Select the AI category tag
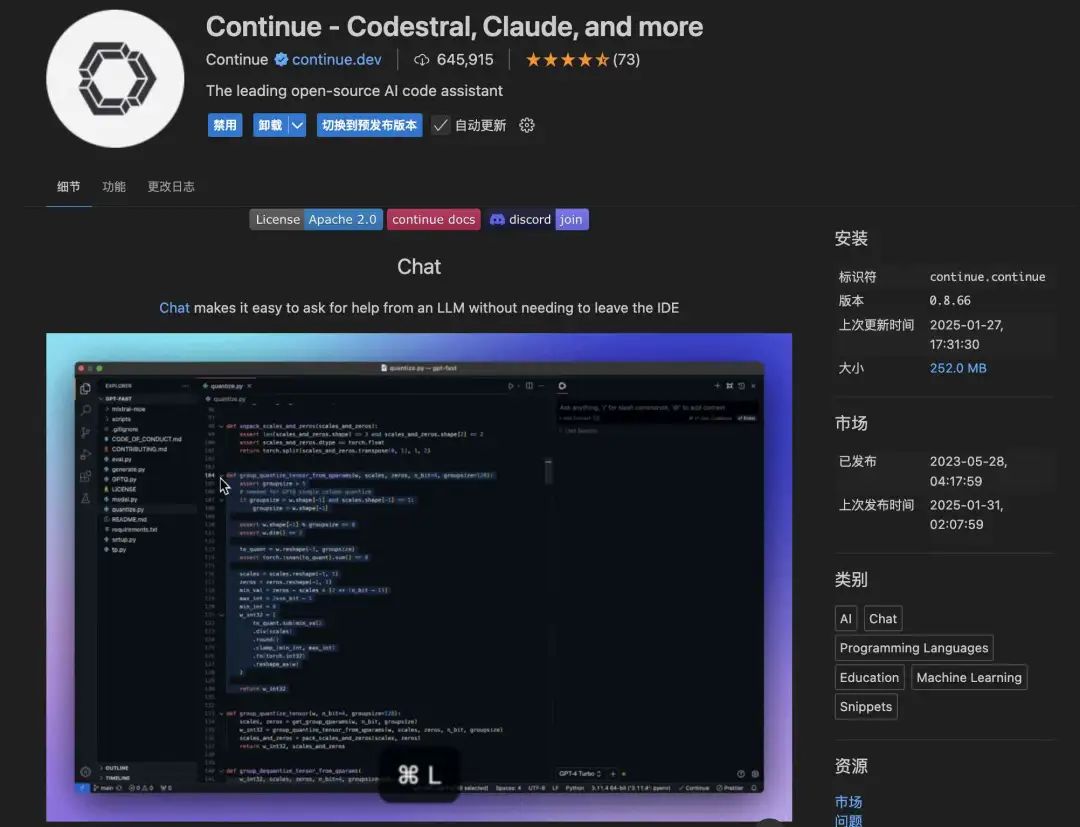This screenshot has width=1080, height=827. click(x=845, y=618)
